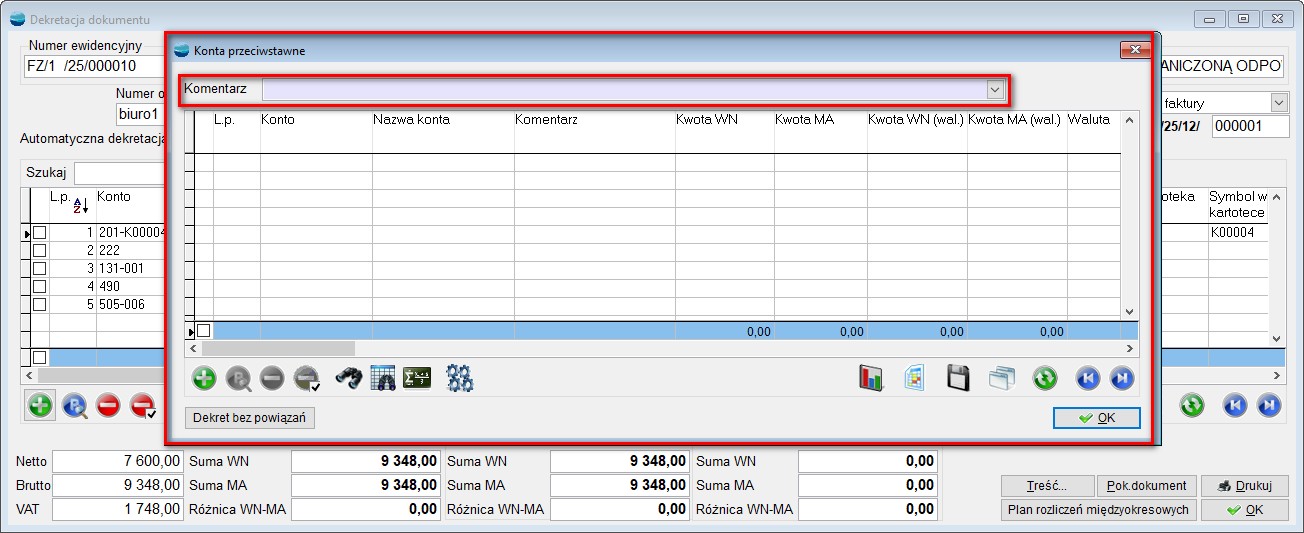Tick the checkbox for account 131-001
The height and width of the screenshot is (533, 1304).
[40, 268]
